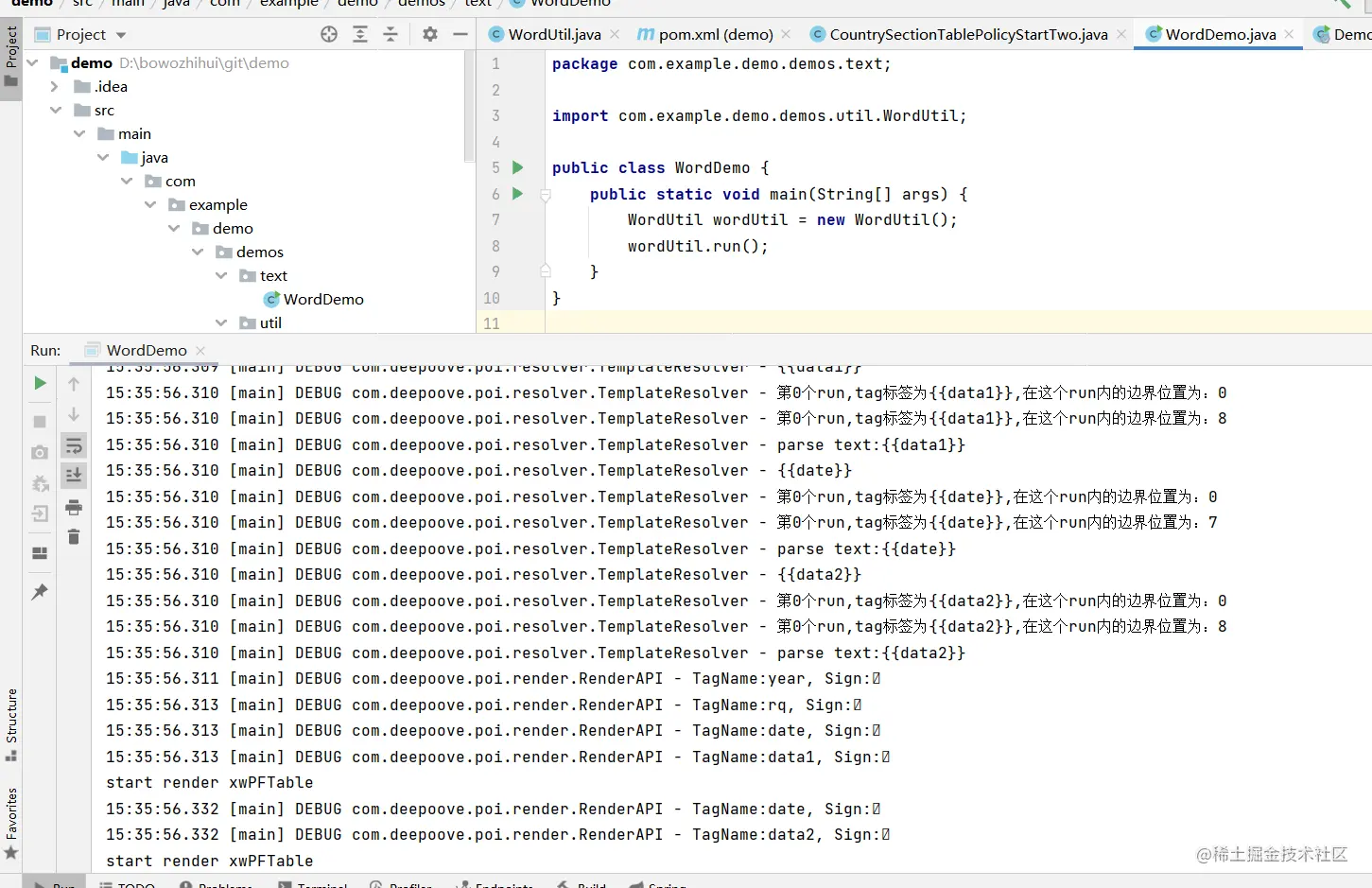This screenshot has height=888, width=1372.
Task: Pin the Run tab
Action: click(40, 592)
